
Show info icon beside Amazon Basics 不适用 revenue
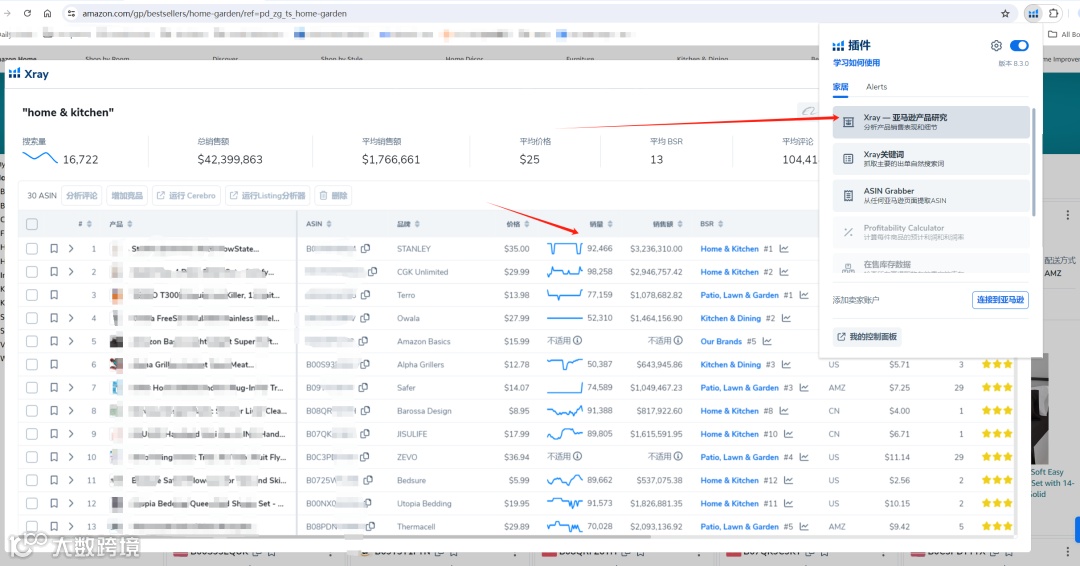[x=678, y=340]
